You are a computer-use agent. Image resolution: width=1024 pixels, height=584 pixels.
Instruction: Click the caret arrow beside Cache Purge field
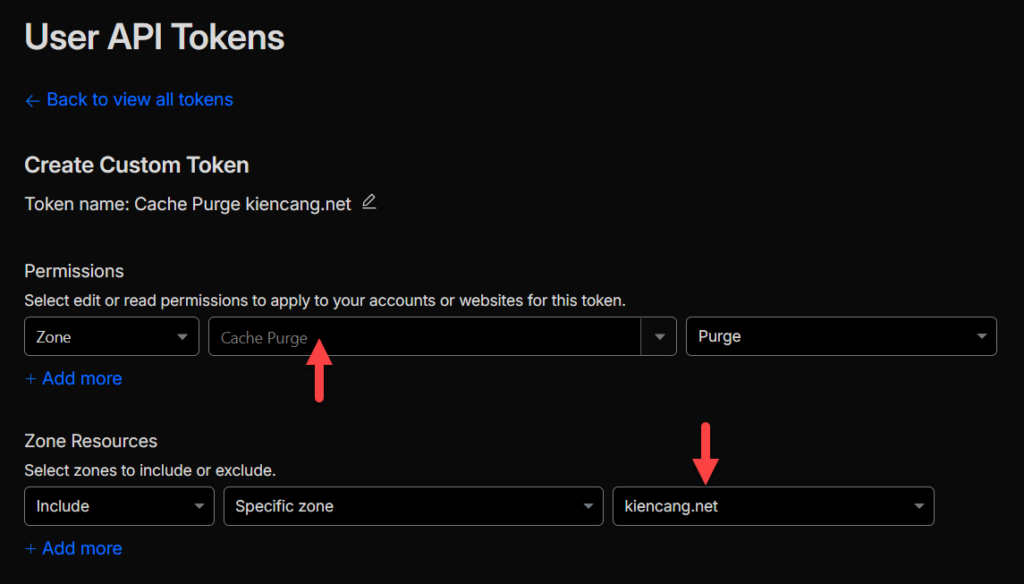click(x=659, y=337)
